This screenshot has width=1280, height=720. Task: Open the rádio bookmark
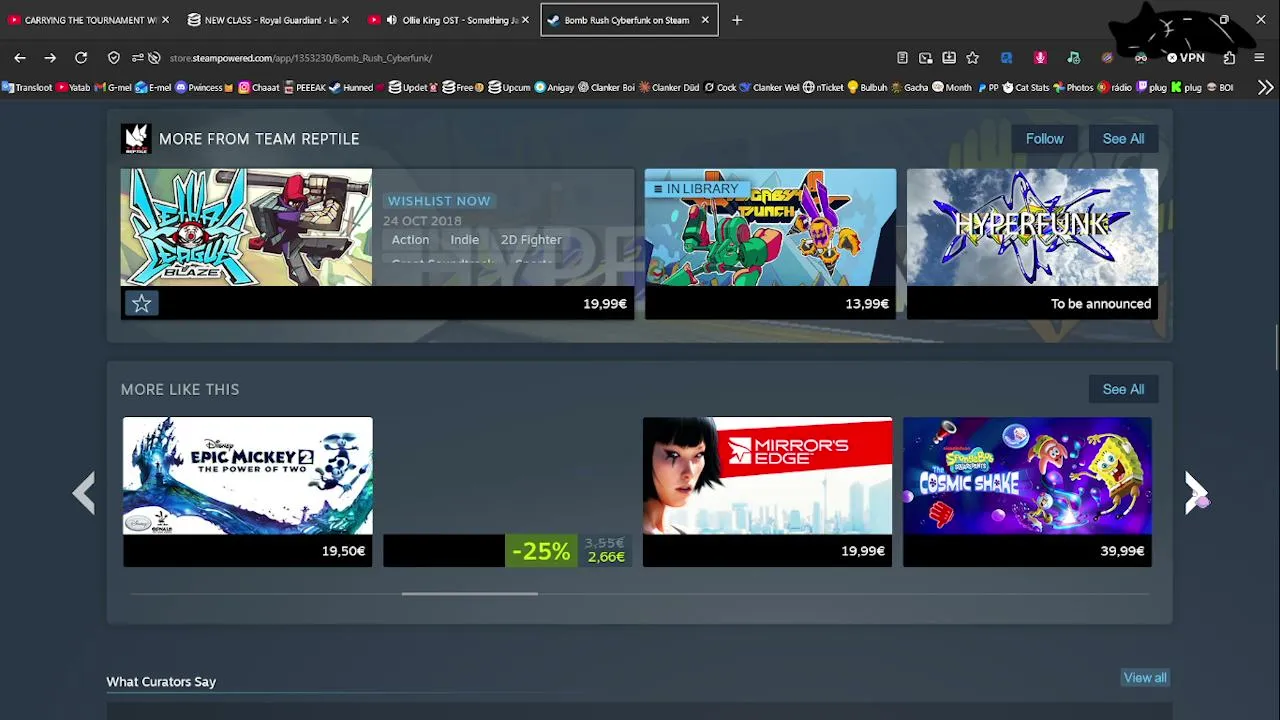[x=1114, y=87]
